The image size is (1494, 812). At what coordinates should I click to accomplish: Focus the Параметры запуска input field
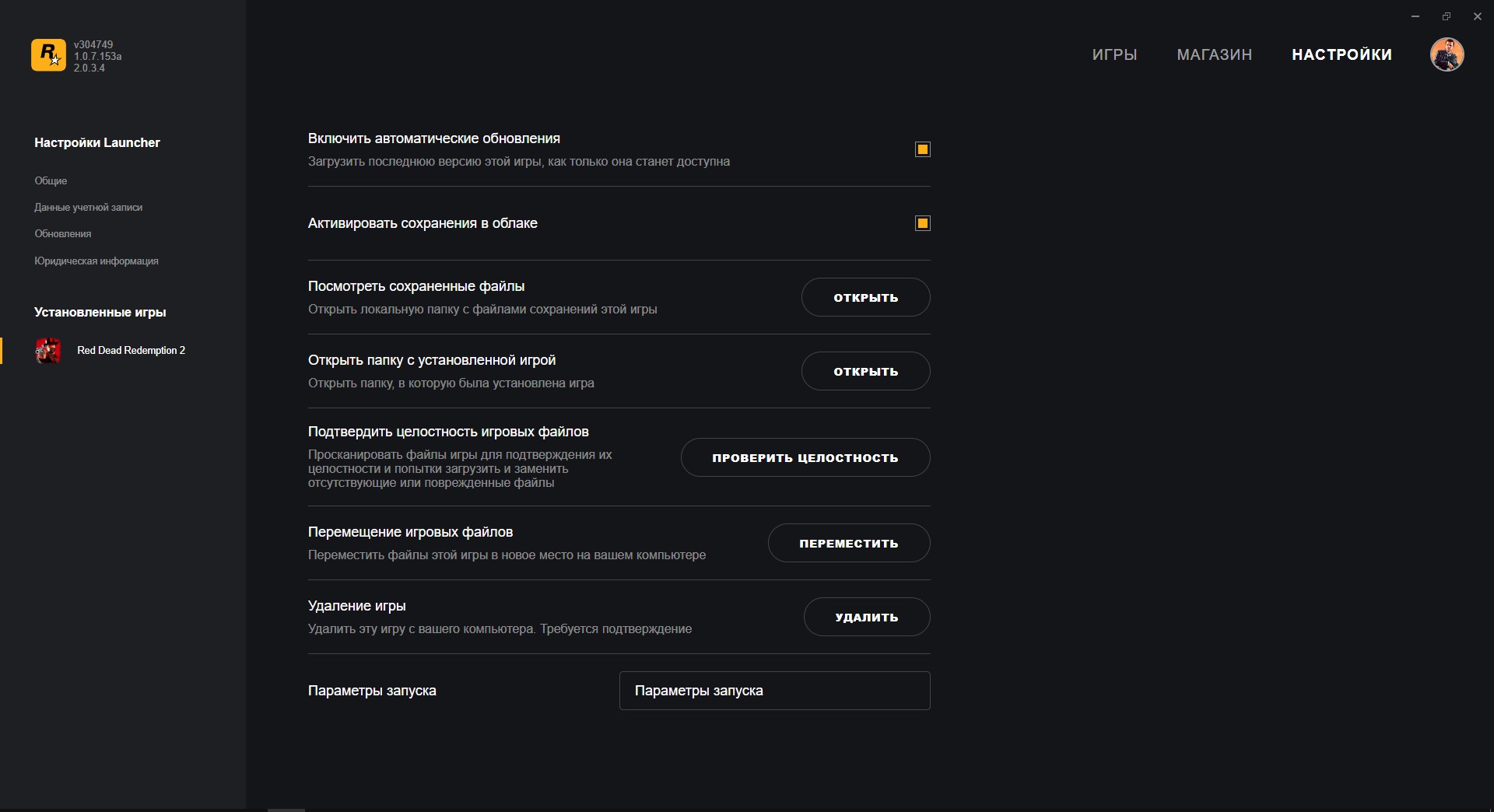pyautogui.click(x=774, y=691)
